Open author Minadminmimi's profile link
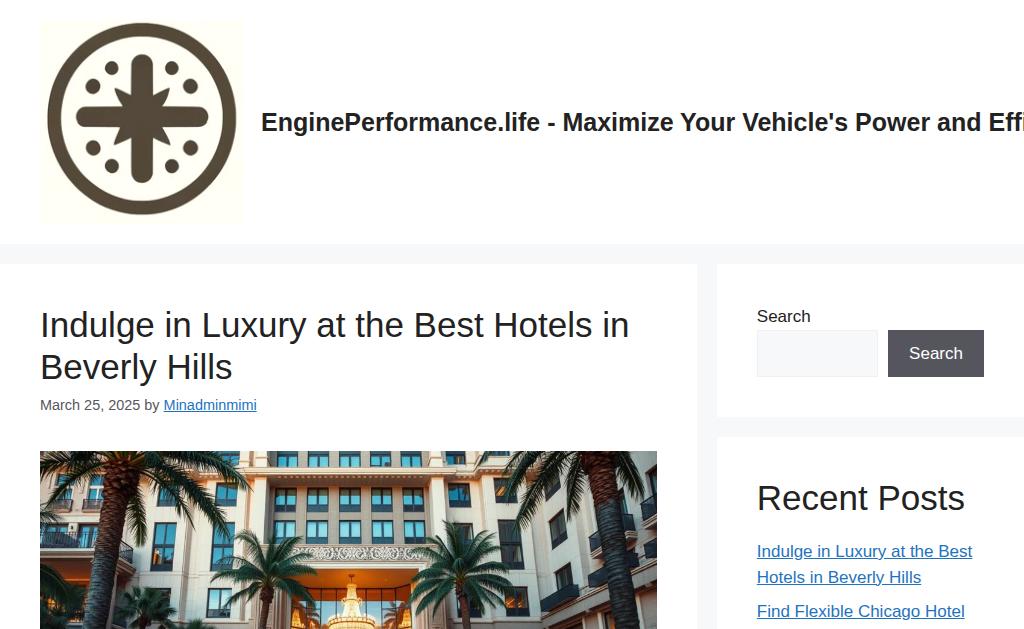Image resolution: width=1024 pixels, height=629 pixels. [x=210, y=405]
